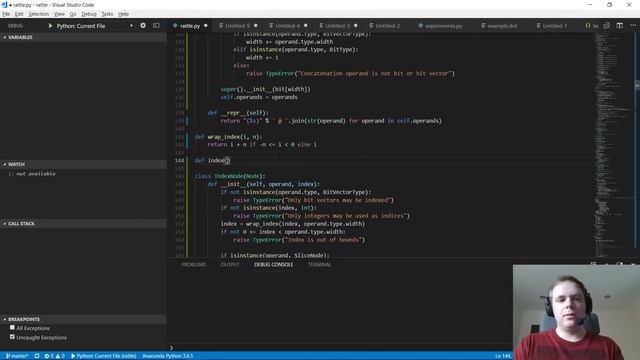The height and width of the screenshot is (360, 640).
Task: Open the Go menu
Action: pos(73,14)
